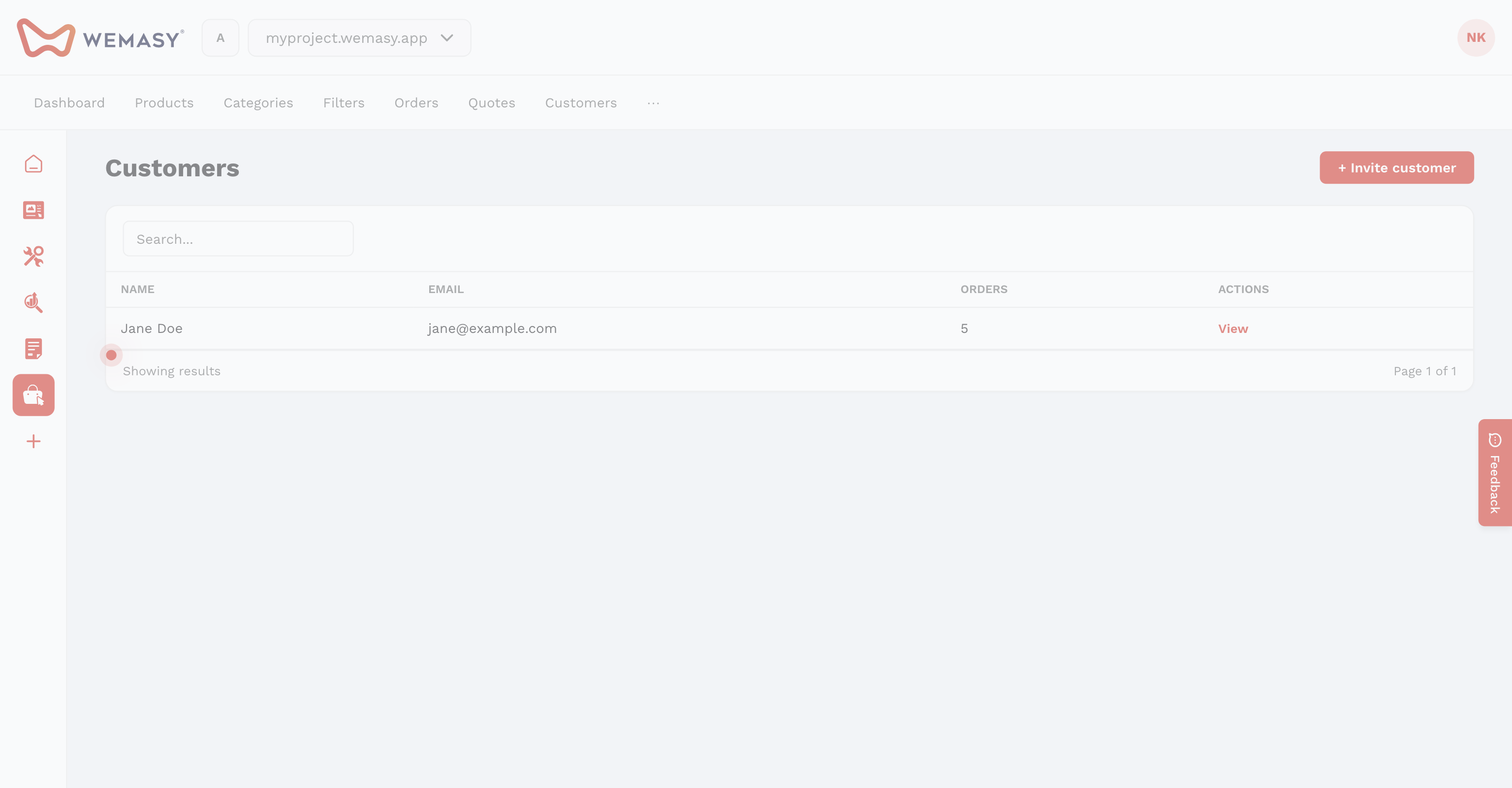Click Jane Doe's orders count 5

click(x=964, y=329)
